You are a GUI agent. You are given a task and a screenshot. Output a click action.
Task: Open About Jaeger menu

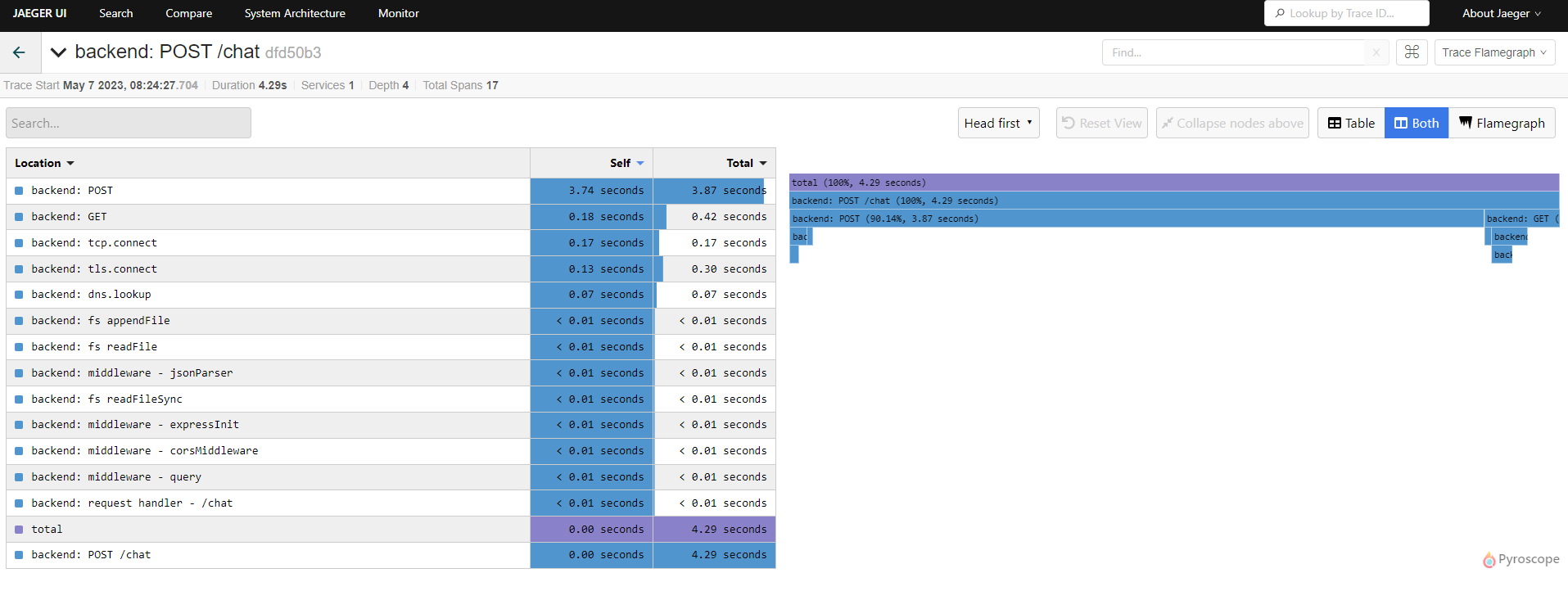(x=1502, y=13)
